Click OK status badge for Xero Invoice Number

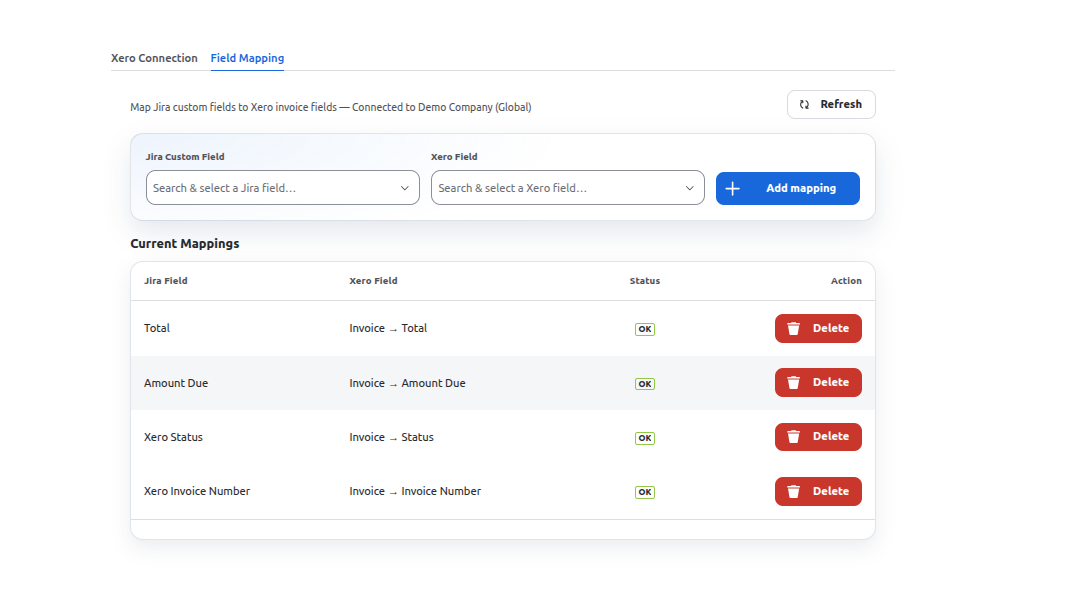pyautogui.click(x=645, y=492)
